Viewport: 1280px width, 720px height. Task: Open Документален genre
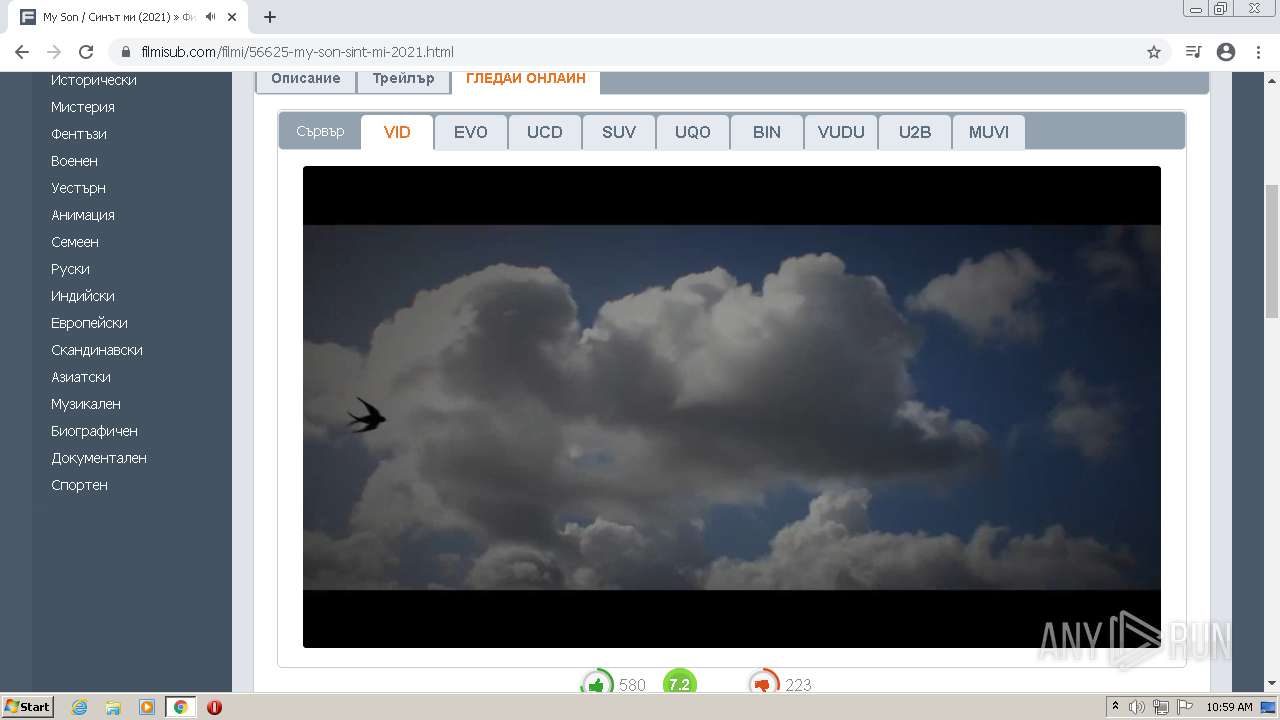[99, 458]
